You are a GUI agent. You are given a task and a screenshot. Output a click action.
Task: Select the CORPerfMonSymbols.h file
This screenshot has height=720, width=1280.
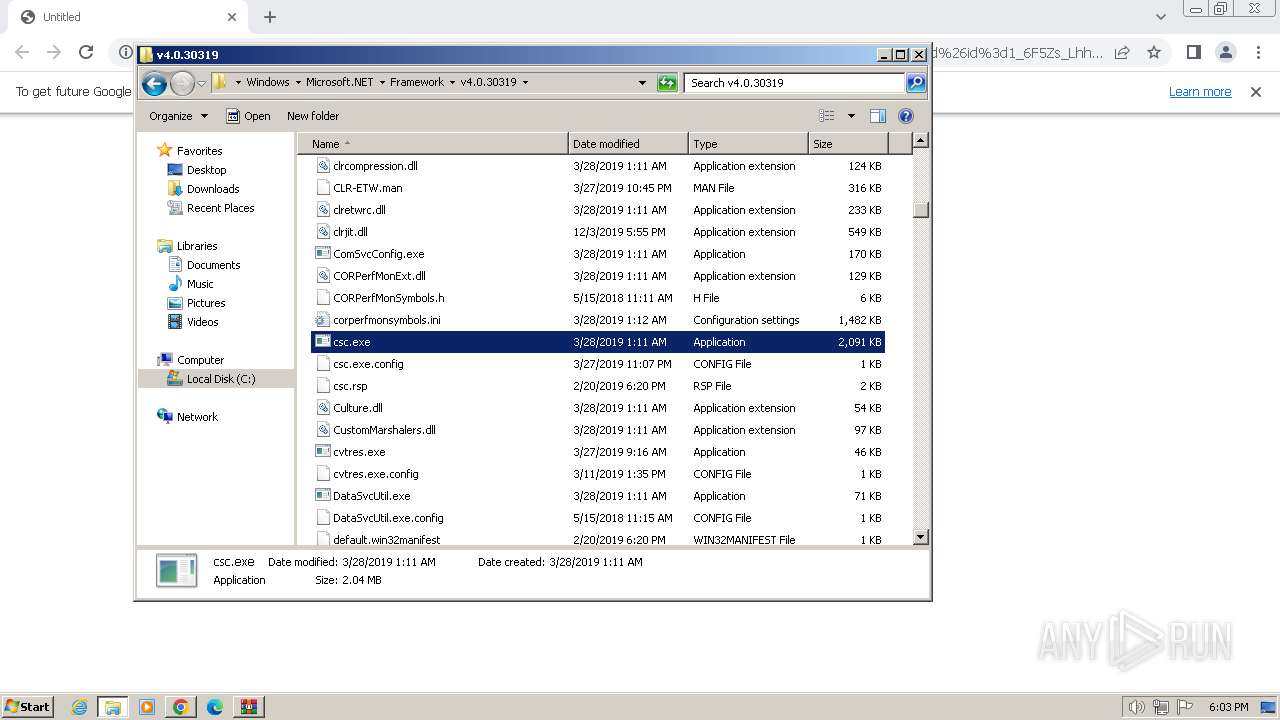tap(388, 298)
